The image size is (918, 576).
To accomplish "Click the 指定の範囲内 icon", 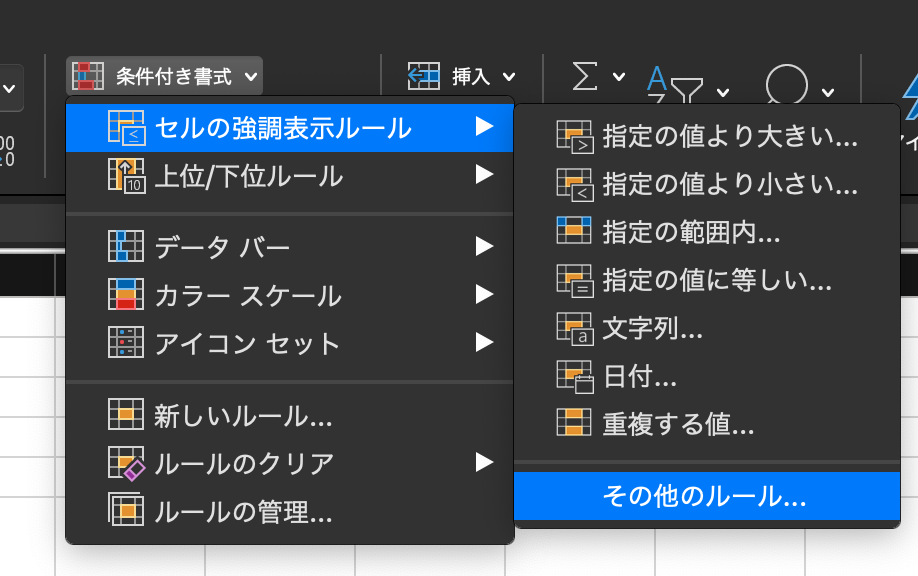I will click(574, 230).
